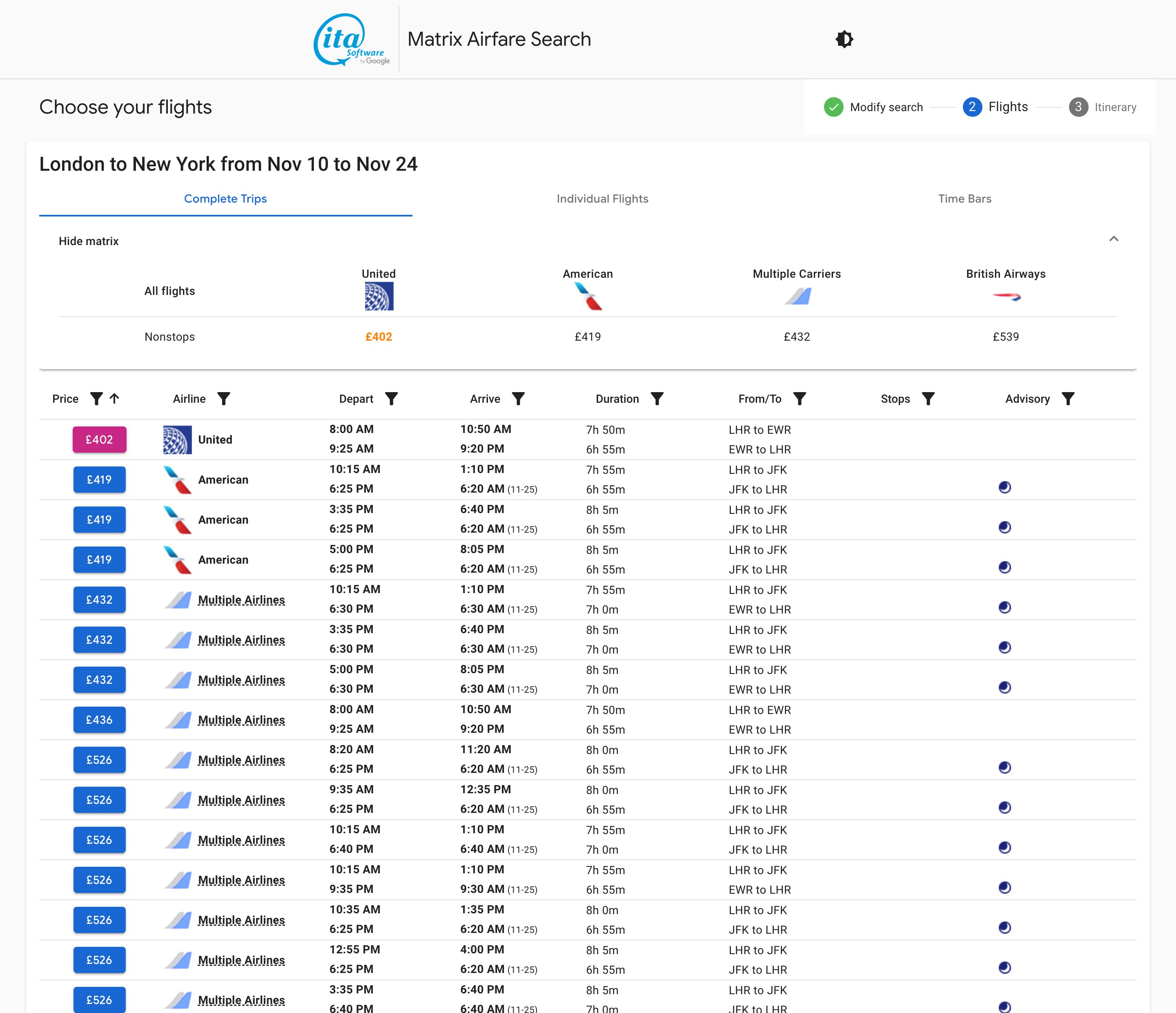Sort by Price ascending arrow
The image size is (1176, 1013).
pyautogui.click(x=115, y=399)
